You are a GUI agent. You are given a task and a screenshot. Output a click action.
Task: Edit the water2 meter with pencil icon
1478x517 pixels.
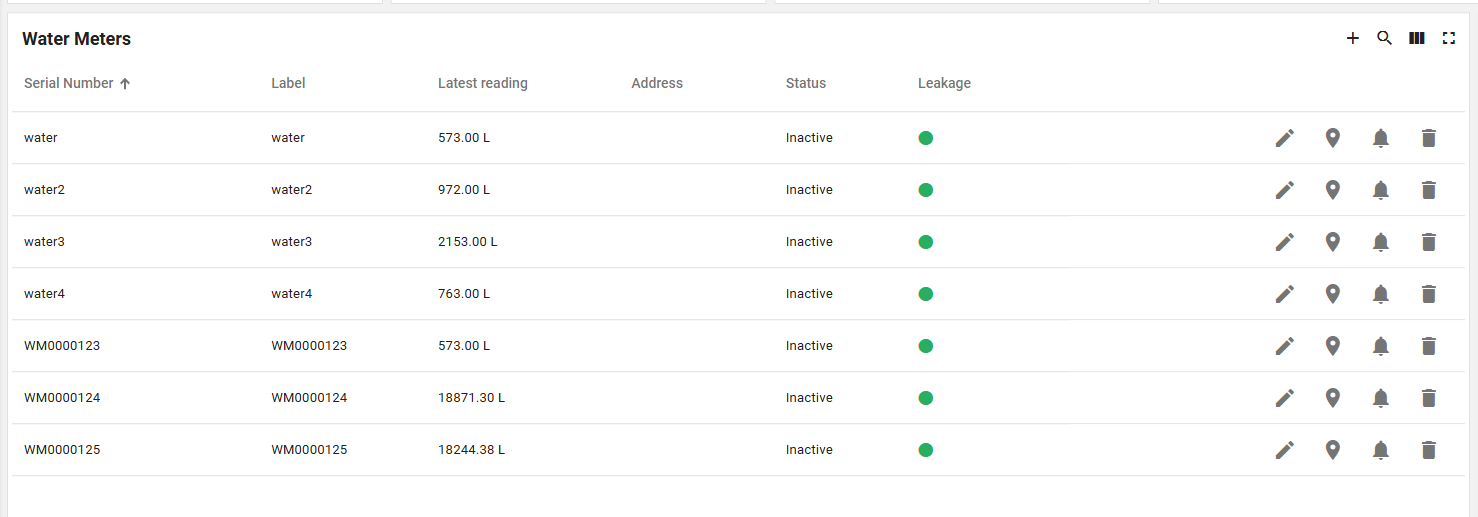tap(1285, 190)
